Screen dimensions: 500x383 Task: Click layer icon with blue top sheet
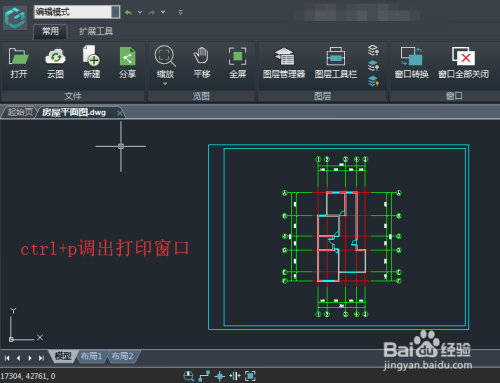click(x=373, y=66)
